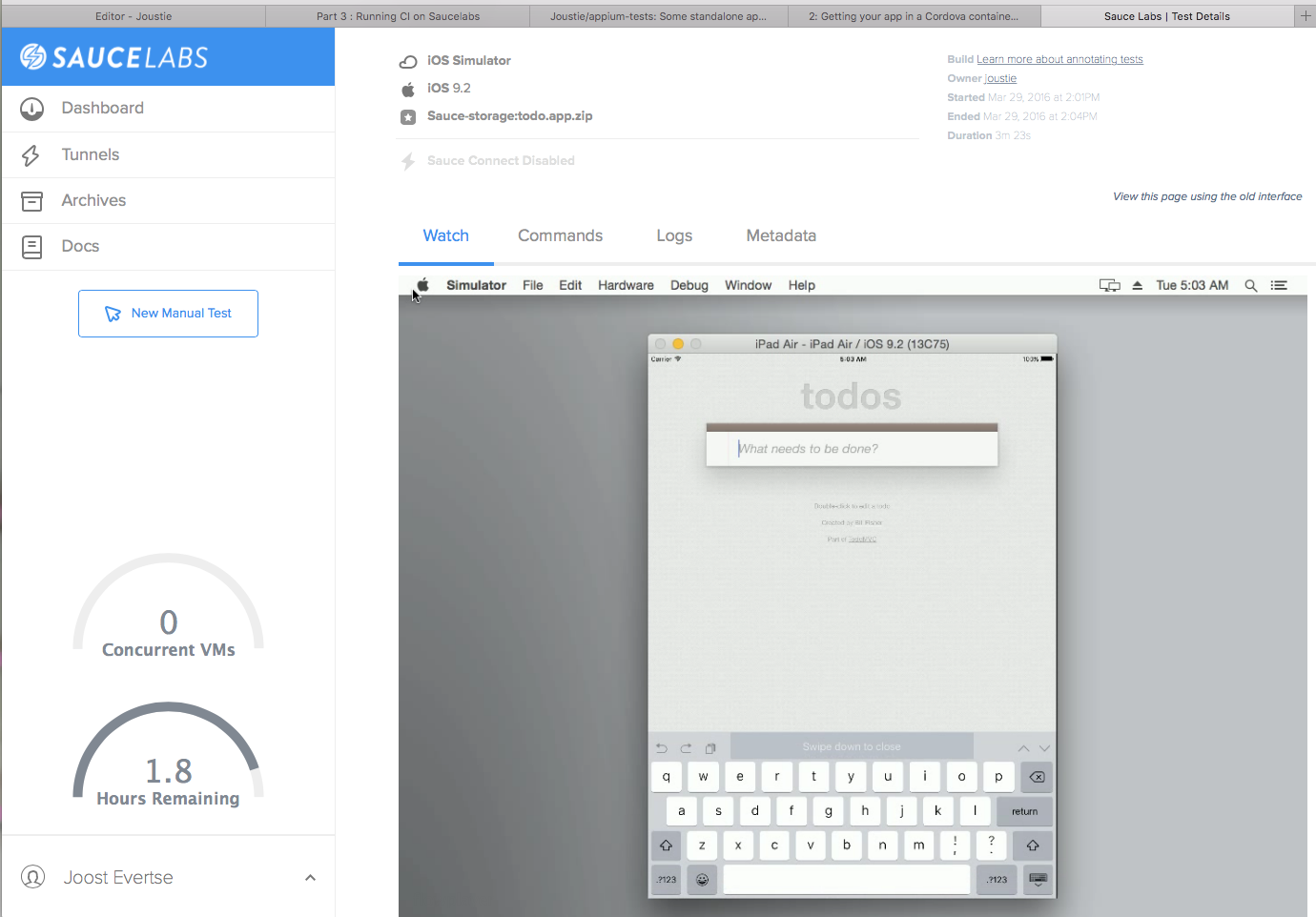Click the Spotlight search icon in menu bar

[x=1250, y=285]
